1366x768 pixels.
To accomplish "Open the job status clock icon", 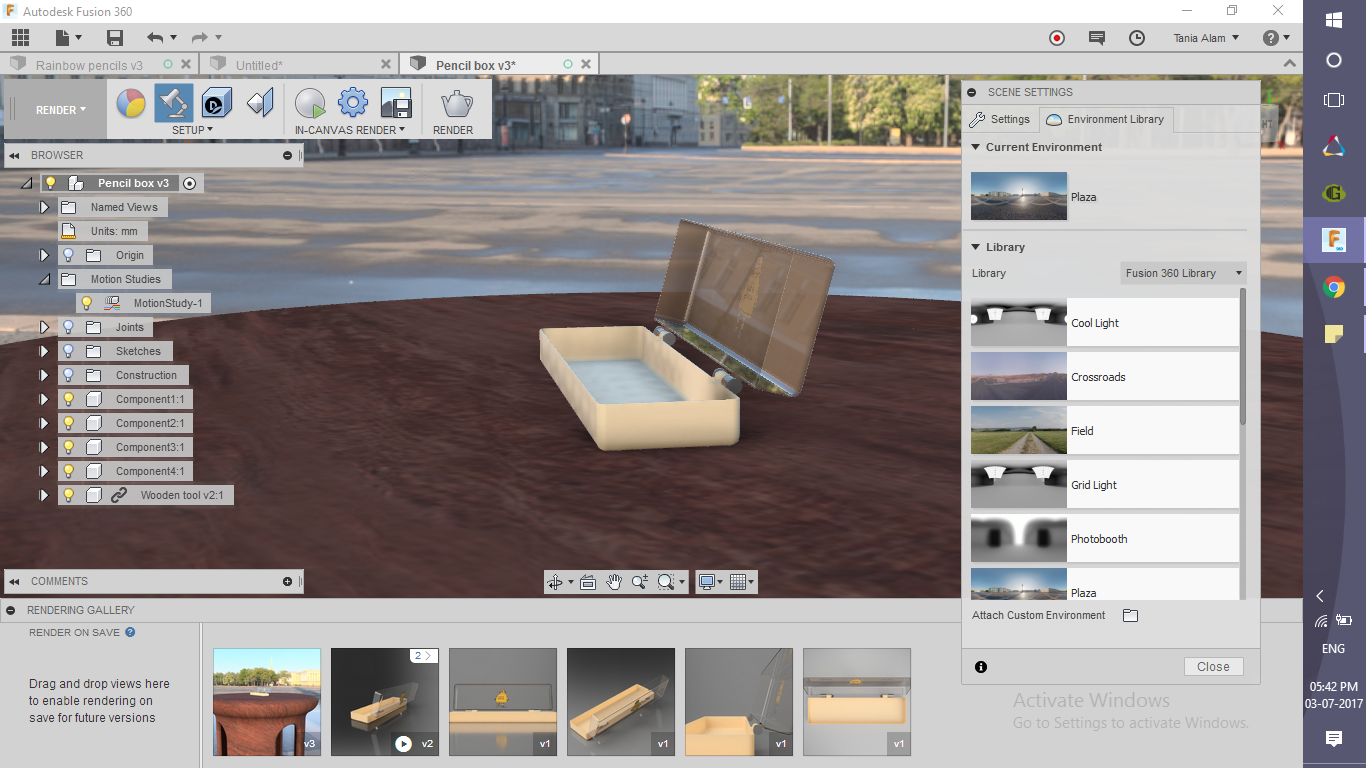I will click(1137, 38).
